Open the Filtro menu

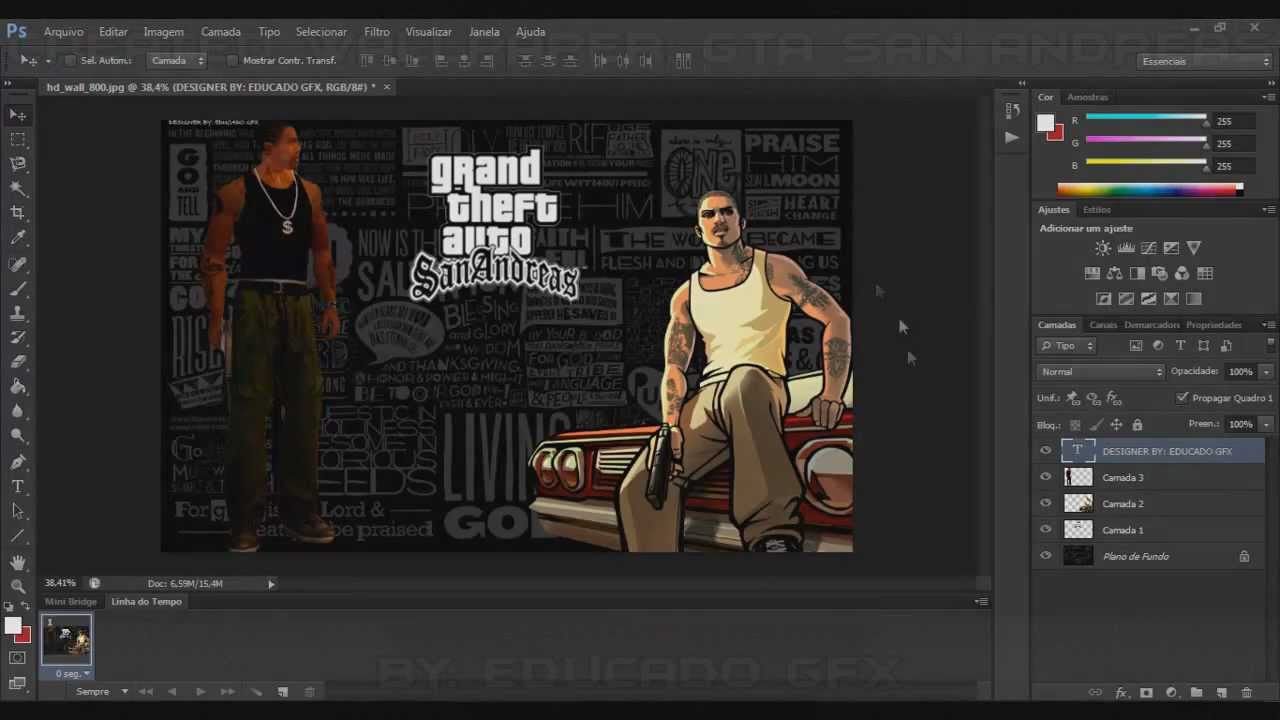click(377, 31)
